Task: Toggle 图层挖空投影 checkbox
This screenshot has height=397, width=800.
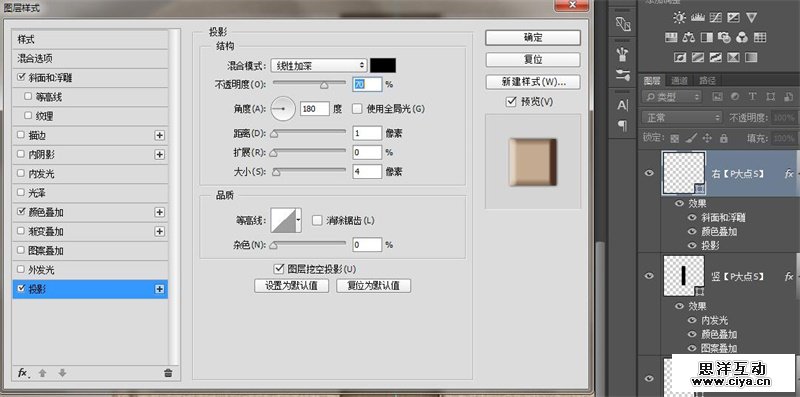Action: (x=279, y=268)
